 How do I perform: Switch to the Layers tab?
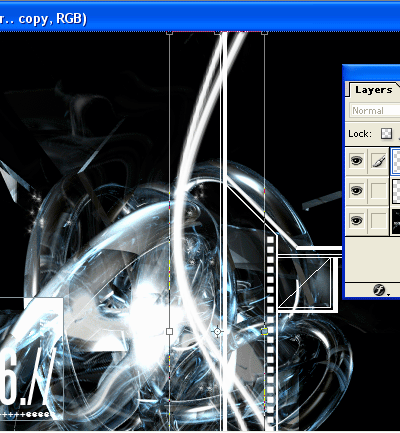[x=373, y=90]
